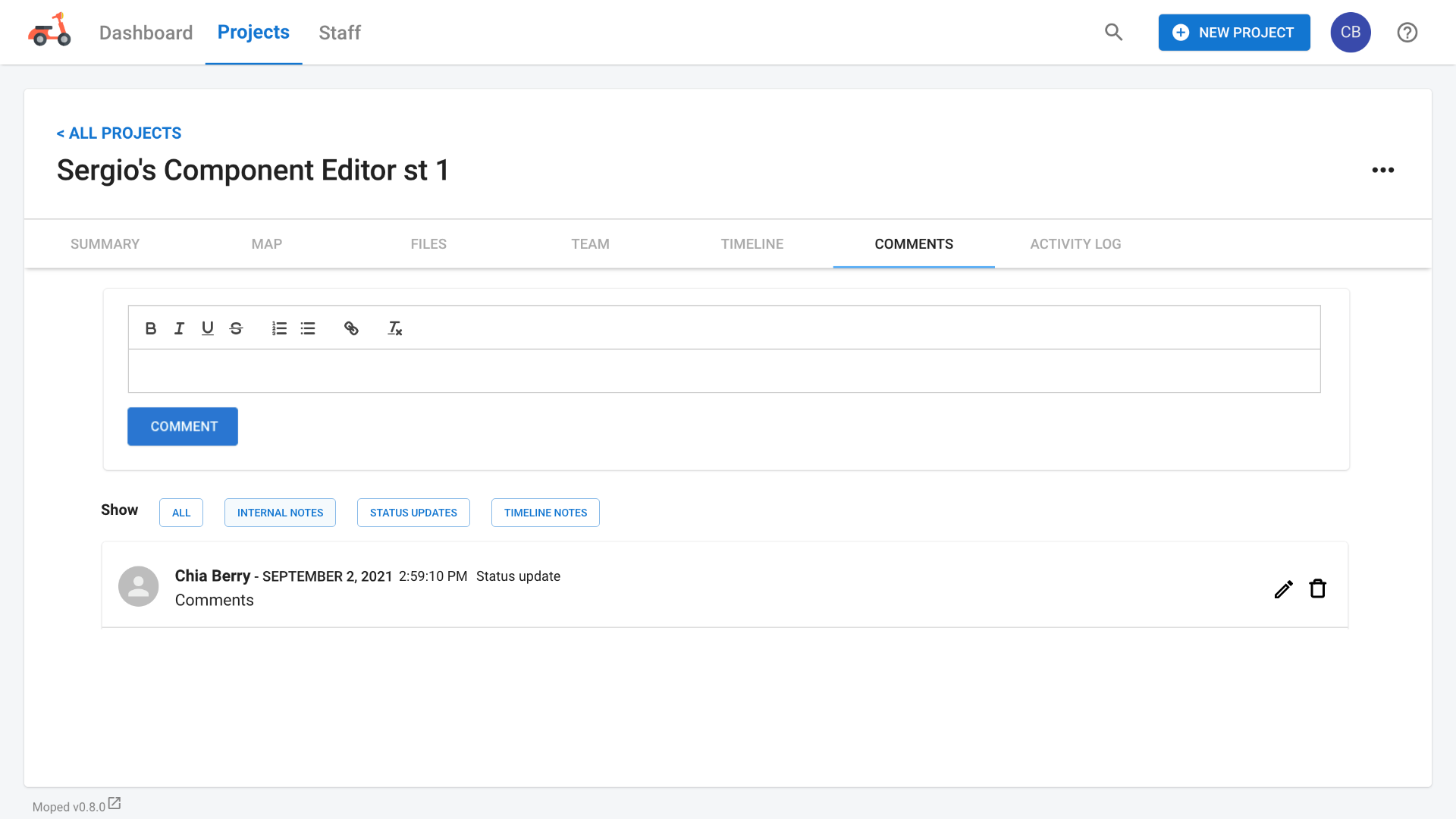Filter by STATUS UPDATES

click(413, 513)
